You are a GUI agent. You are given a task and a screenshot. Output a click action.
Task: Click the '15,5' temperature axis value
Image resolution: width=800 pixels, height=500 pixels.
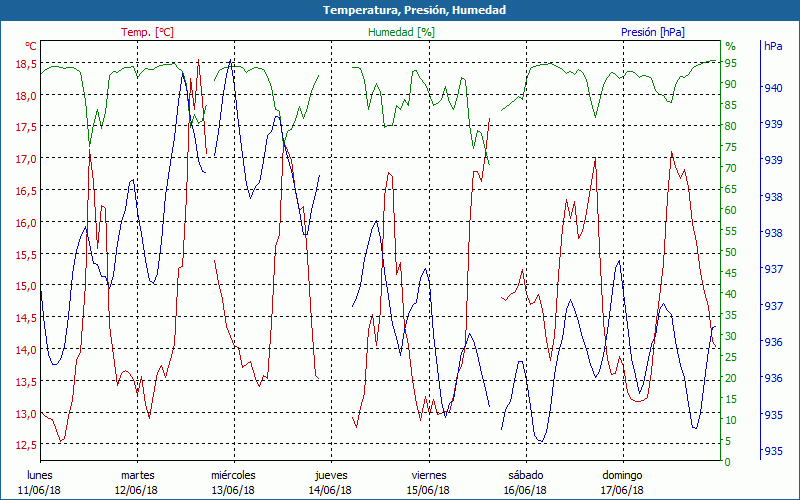[x=27, y=254]
